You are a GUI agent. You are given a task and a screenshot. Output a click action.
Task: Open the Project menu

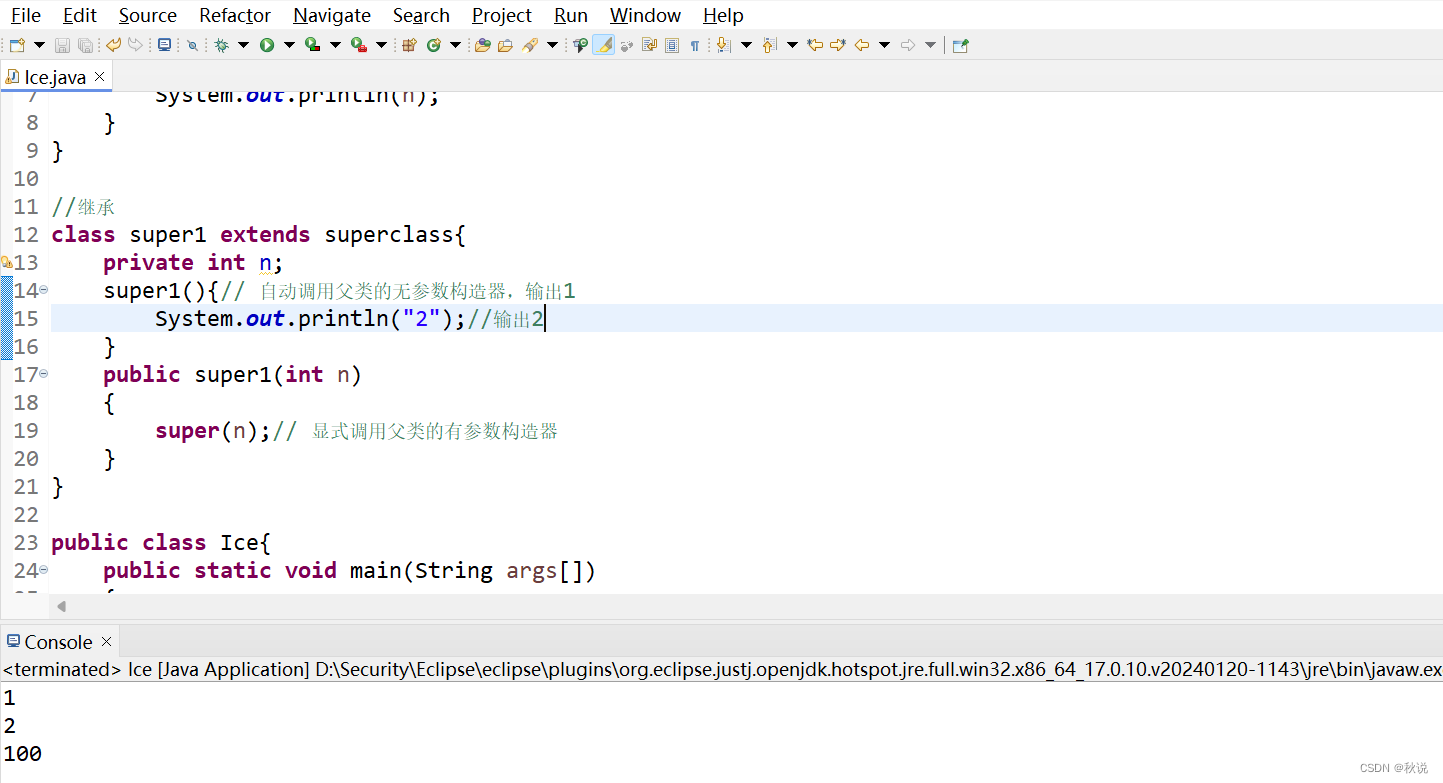502,15
